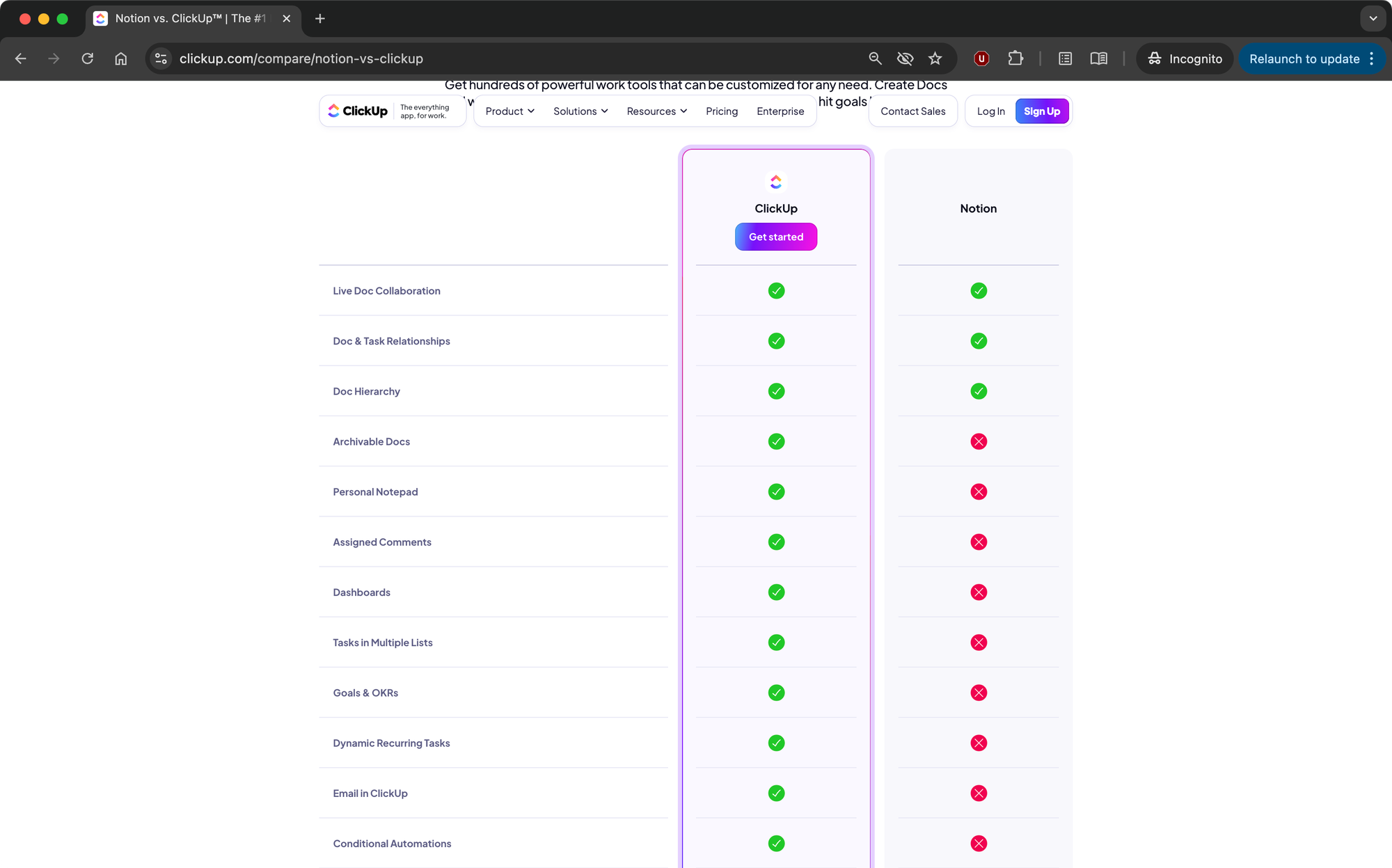1392x868 pixels.
Task: Expand the Product dropdown menu
Action: [x=510, y=111]
